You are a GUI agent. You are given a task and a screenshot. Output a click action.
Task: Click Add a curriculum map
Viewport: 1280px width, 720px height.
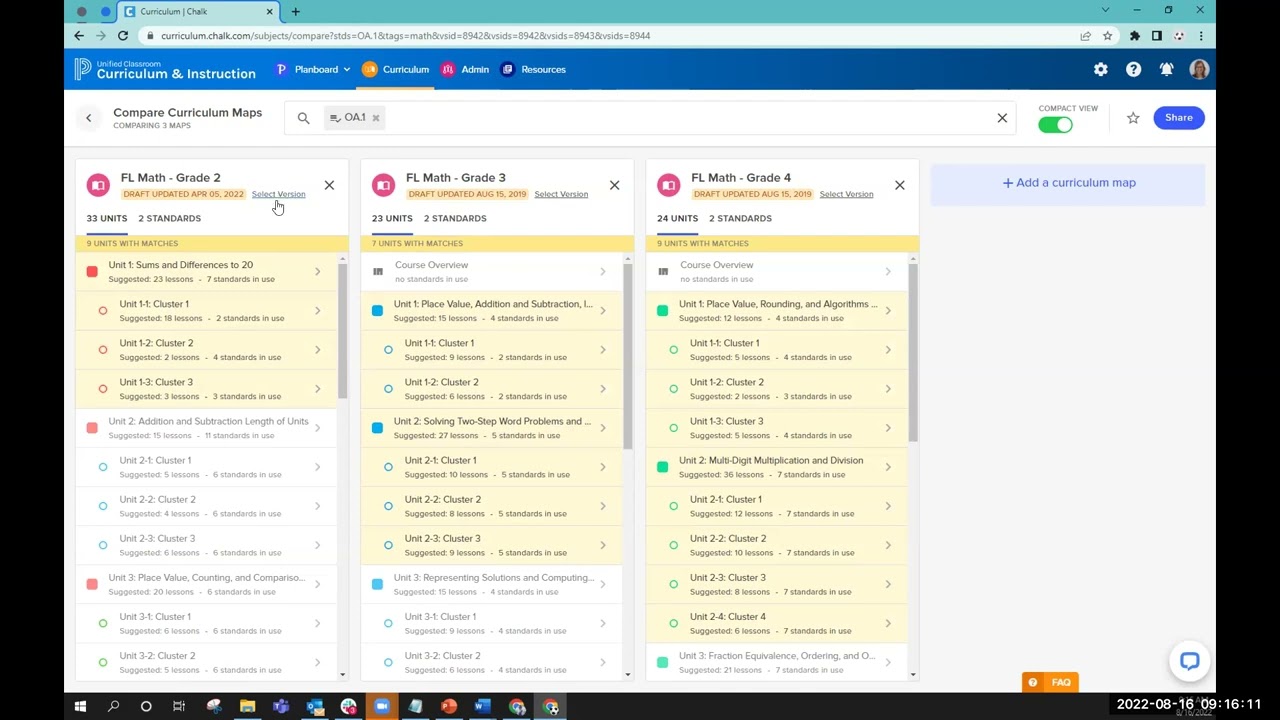click(x=1068, y=183)
